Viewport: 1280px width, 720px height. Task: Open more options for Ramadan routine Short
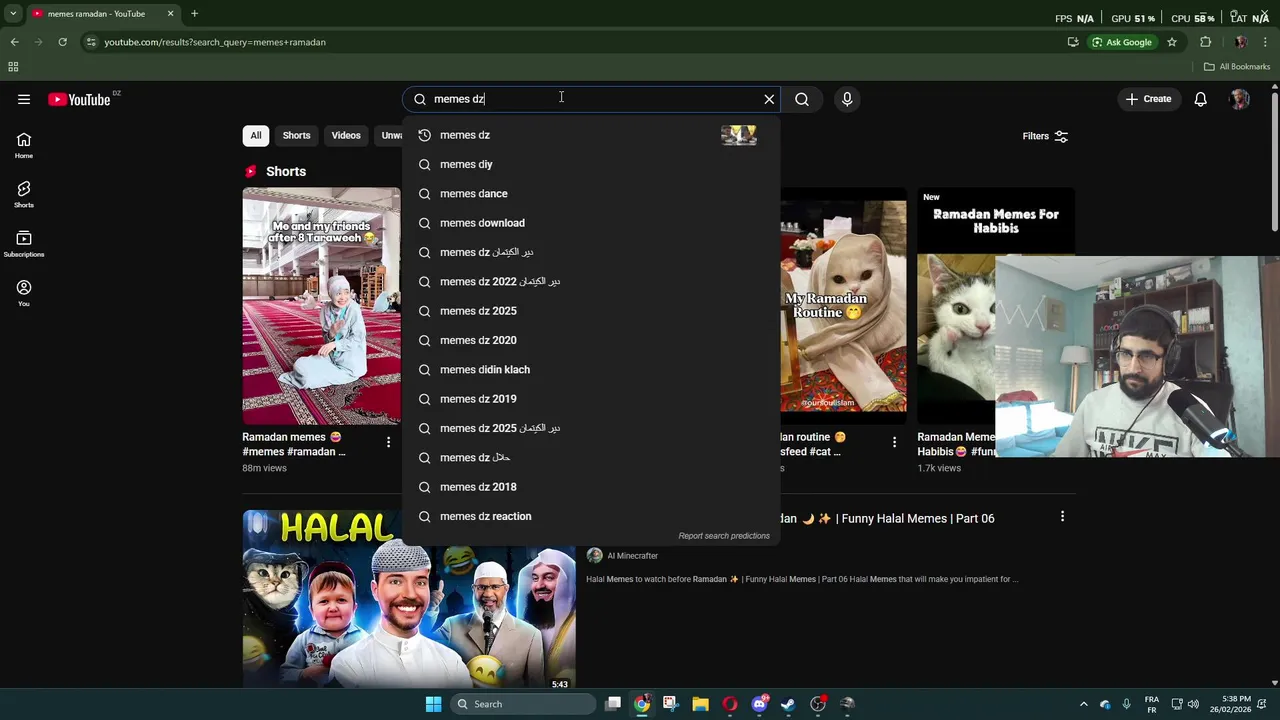[894, 442]
